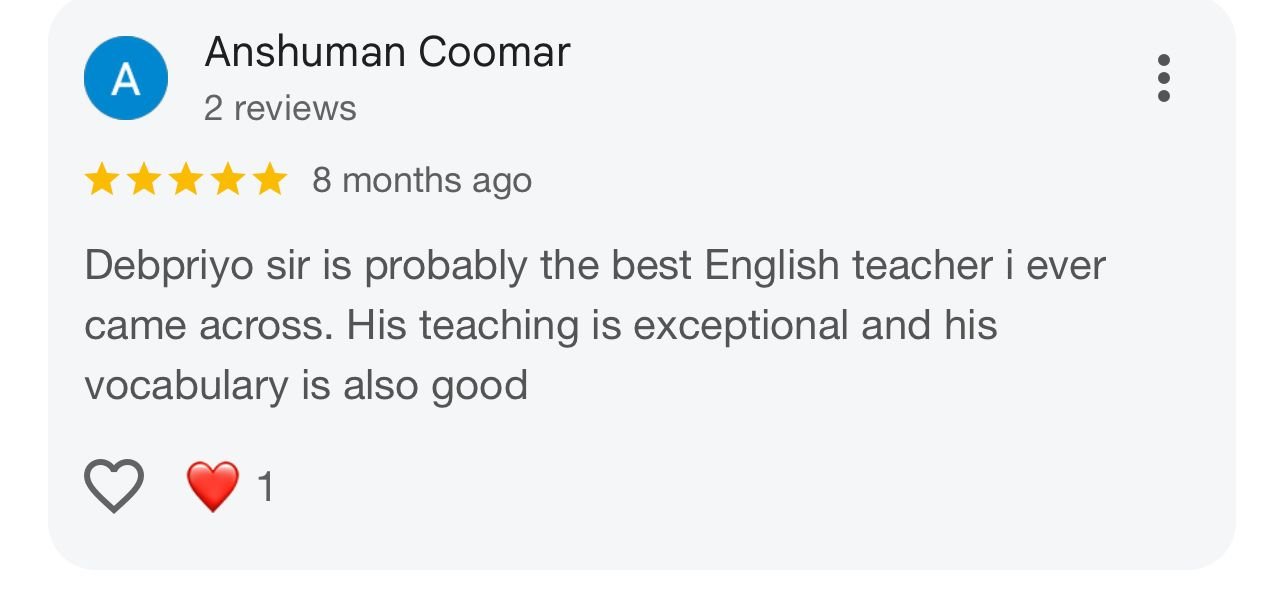
Task: Open reviewer name Anshuman Coomar
Action: tap(387, 52)
